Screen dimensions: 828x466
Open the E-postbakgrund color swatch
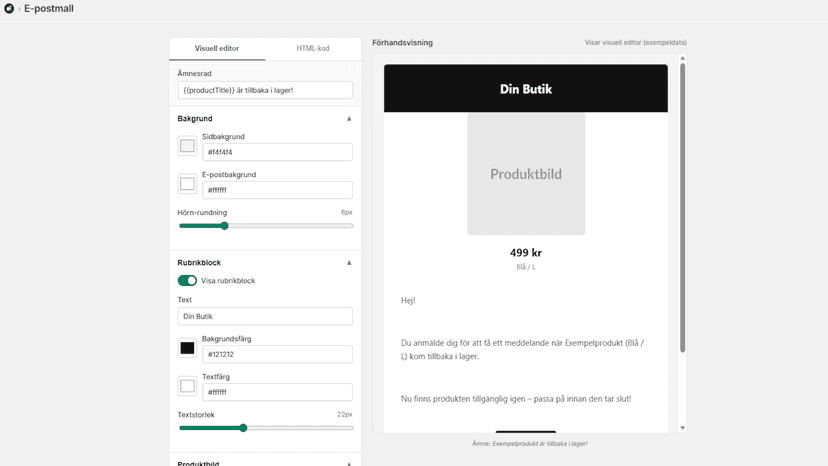[x=187, y=184]
